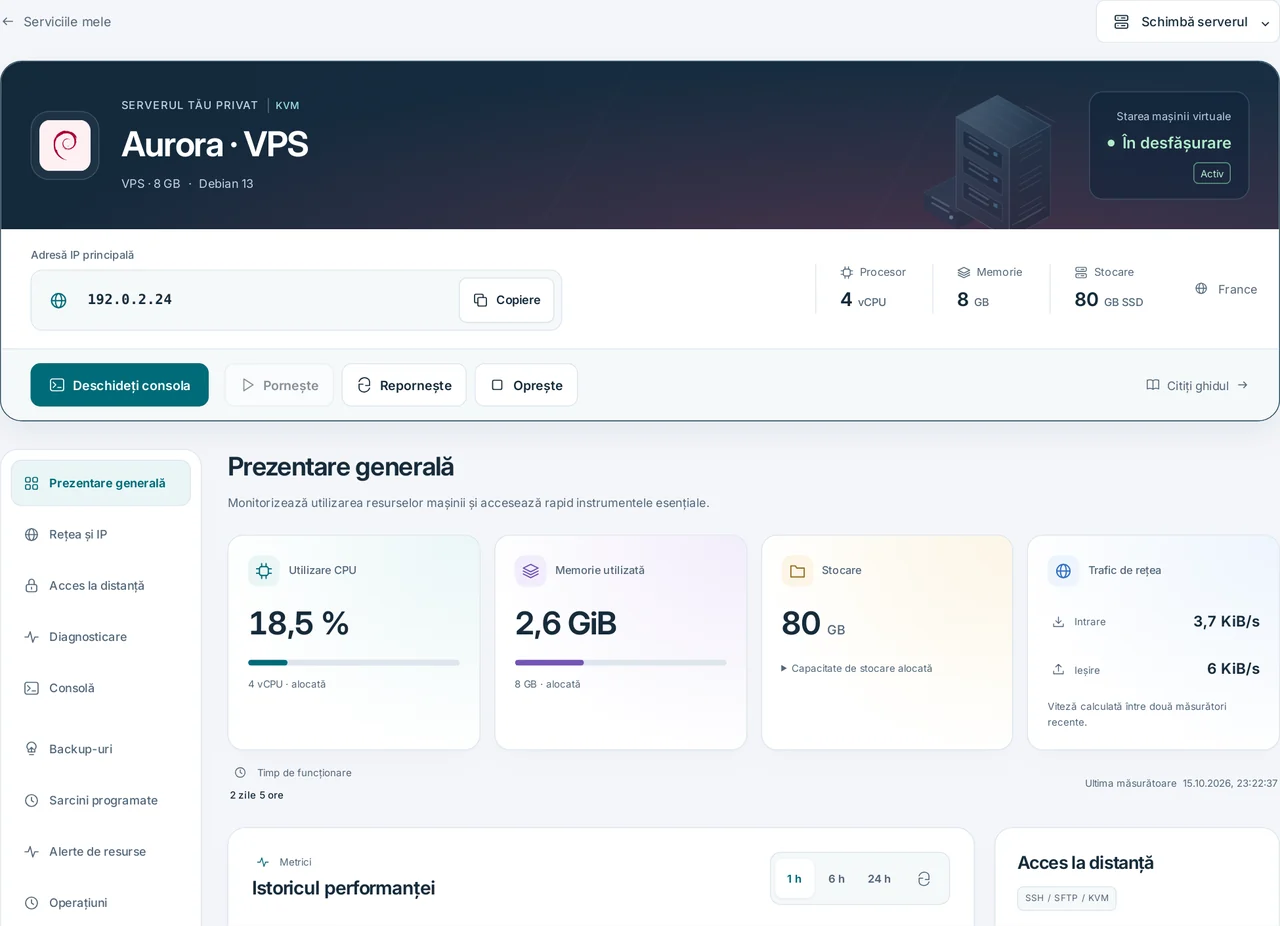1280x926 pixels.
Task: Click the globe icon next to France
Action: tap(1201, 289)
